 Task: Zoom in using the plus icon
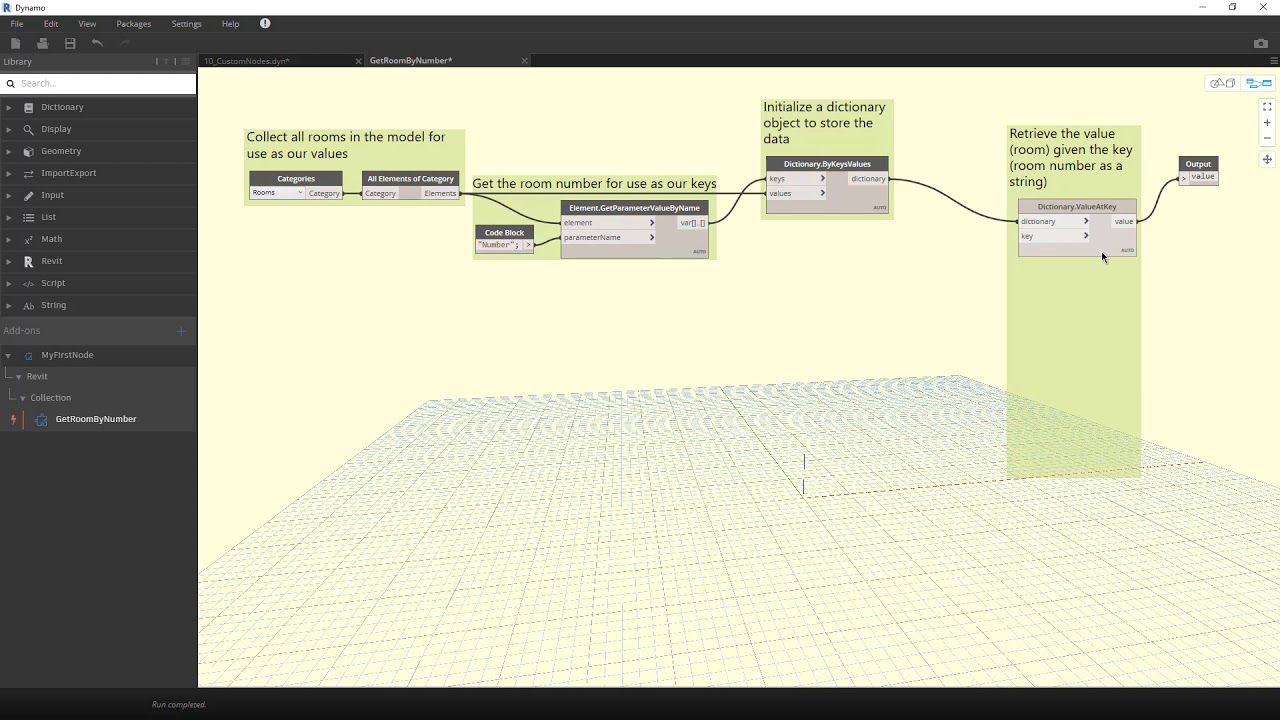point(1267,123)
